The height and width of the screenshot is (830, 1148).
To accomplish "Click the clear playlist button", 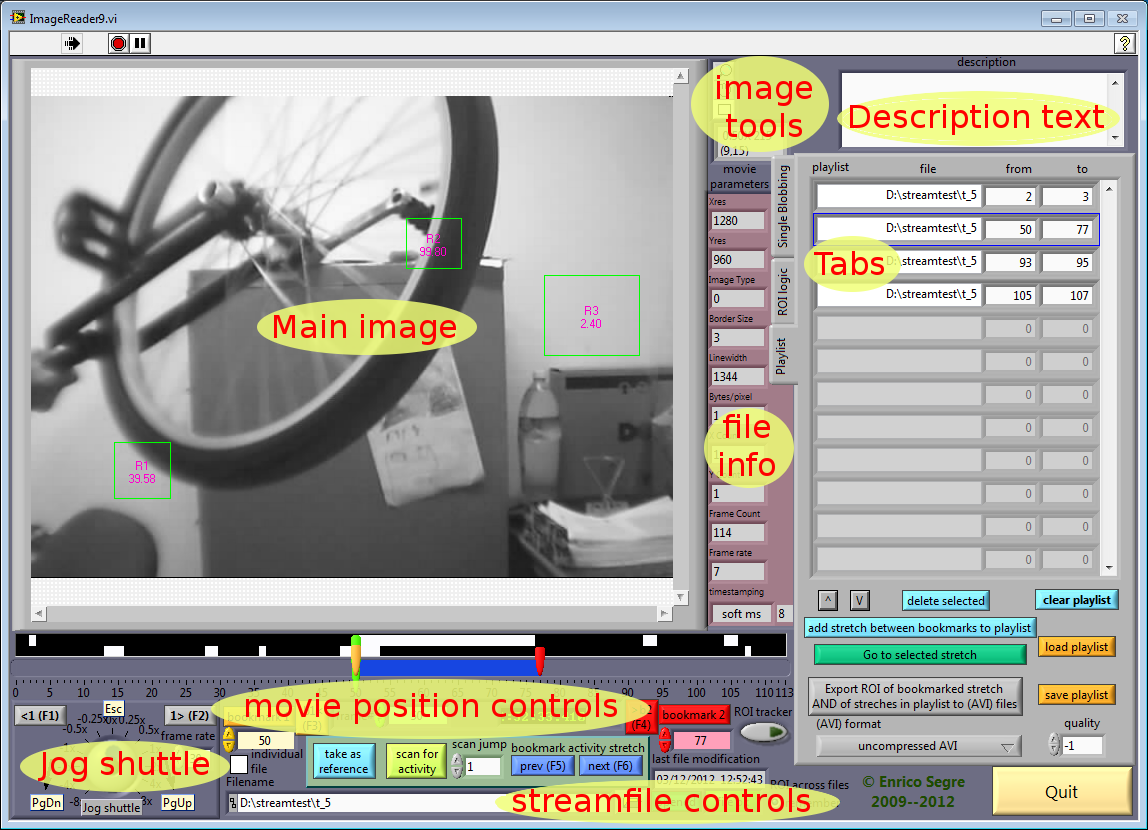I will 1076,600.
